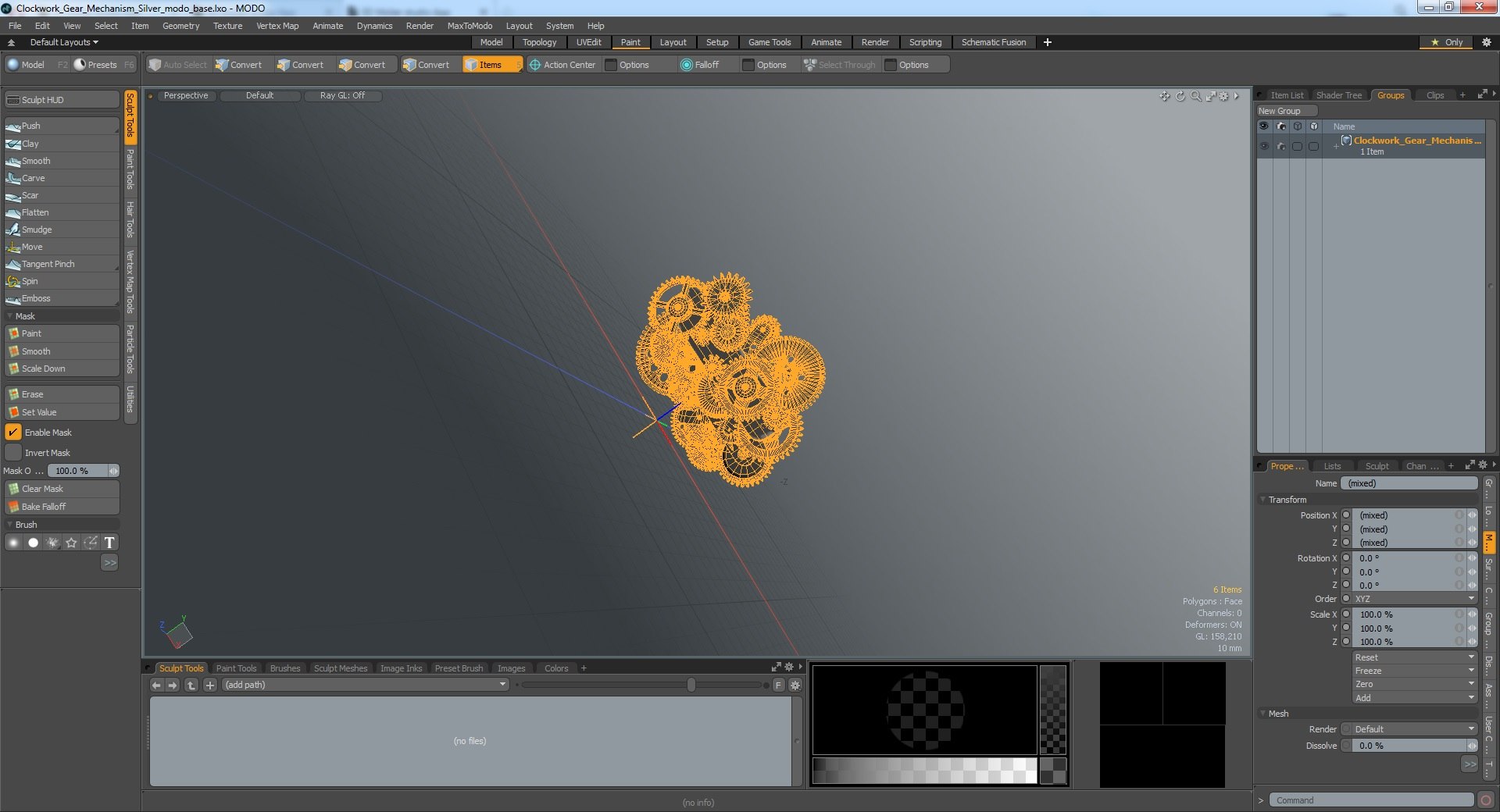Open the Render Default dropdown

point(1415,729)
